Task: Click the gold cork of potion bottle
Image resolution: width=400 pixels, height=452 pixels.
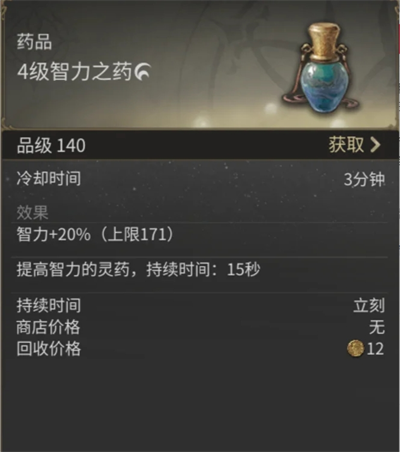Action: coord(323,41)
